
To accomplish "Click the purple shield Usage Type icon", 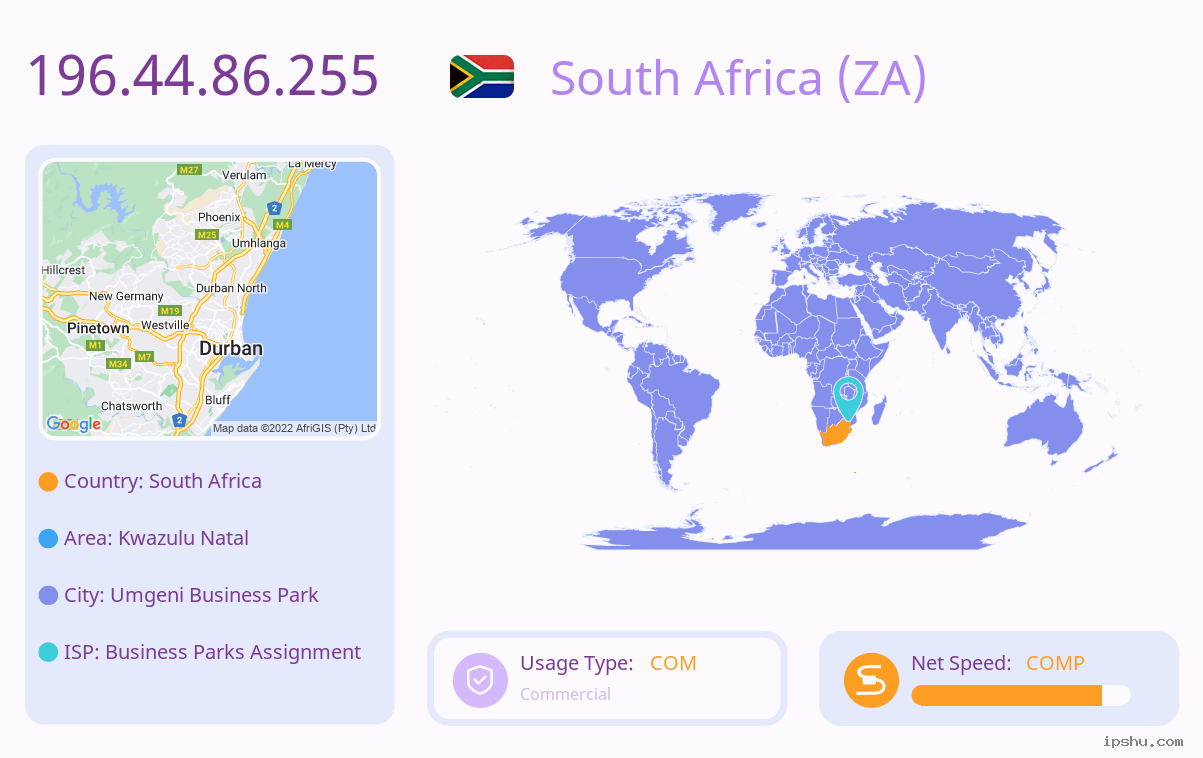I will 480,680.
